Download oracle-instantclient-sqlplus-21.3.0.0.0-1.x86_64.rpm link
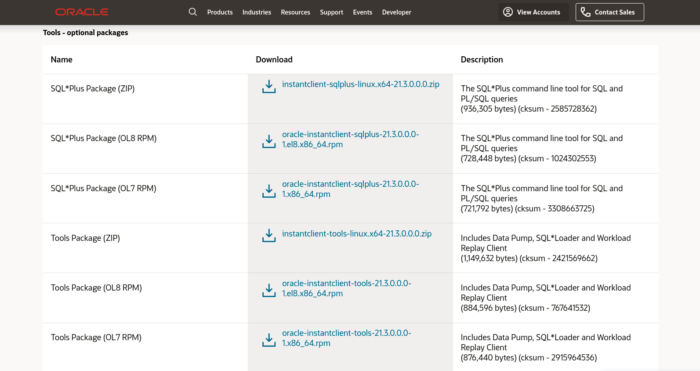The image size is (700, 371). pos(350,189)
